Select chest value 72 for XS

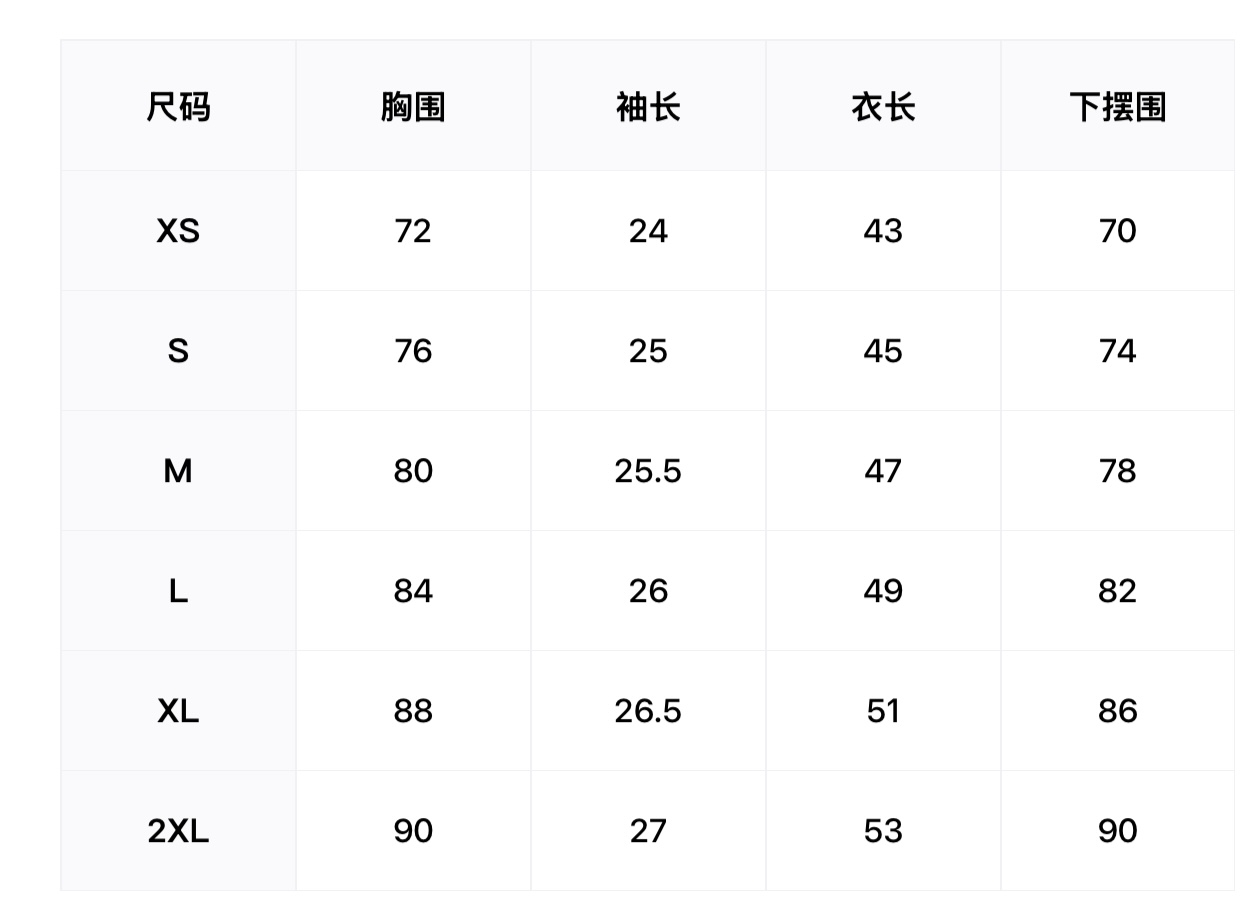(x=413, y=231)
